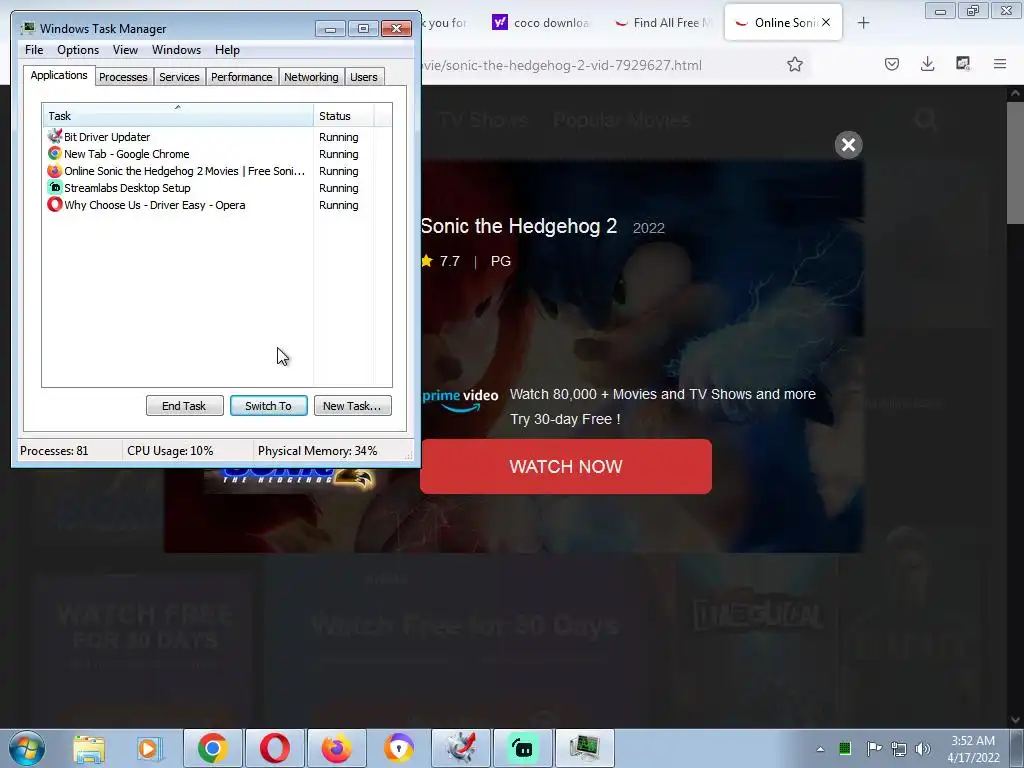Select the Opera task icon in list
Viewport: 1024px width, 768px height.
[55, 204]
